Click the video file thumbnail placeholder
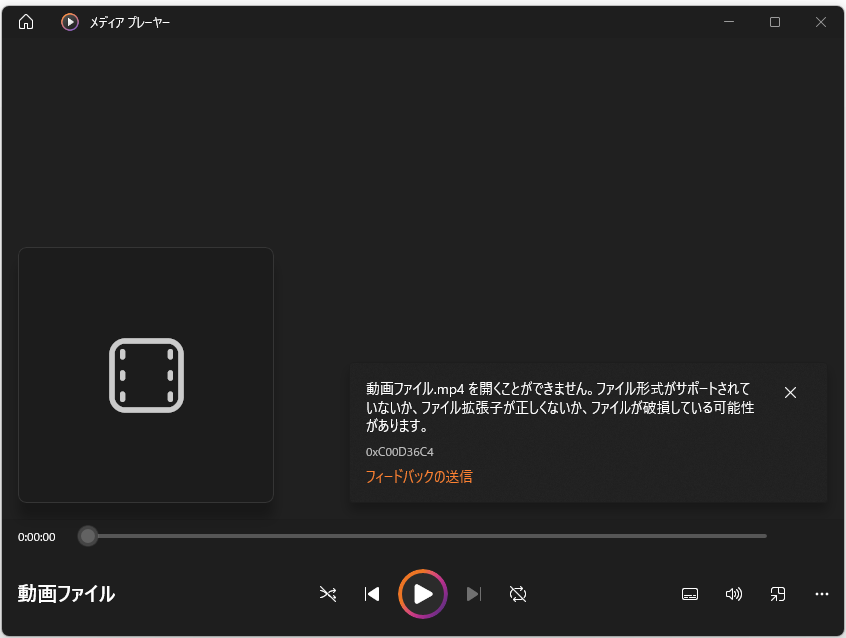The width and height of the screenshot is (846, 638). [146, 375]
